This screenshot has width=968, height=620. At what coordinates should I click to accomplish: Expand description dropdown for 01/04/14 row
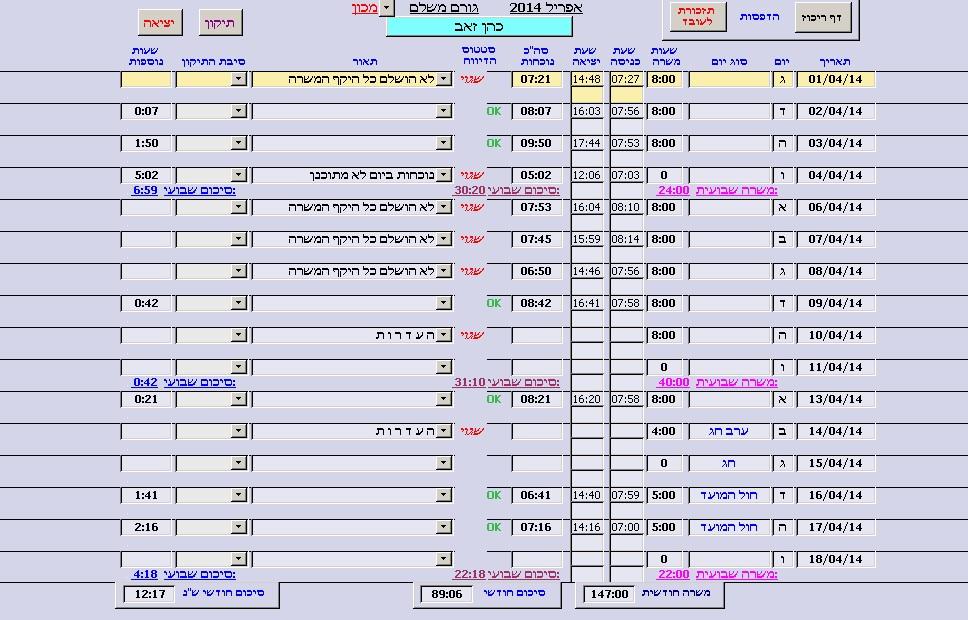(x=444, y=79)
